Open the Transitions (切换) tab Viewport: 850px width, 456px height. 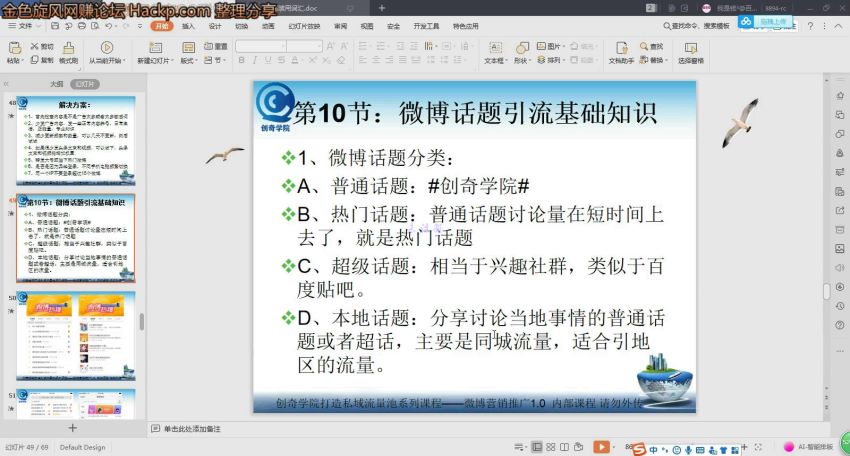point(241,26)
